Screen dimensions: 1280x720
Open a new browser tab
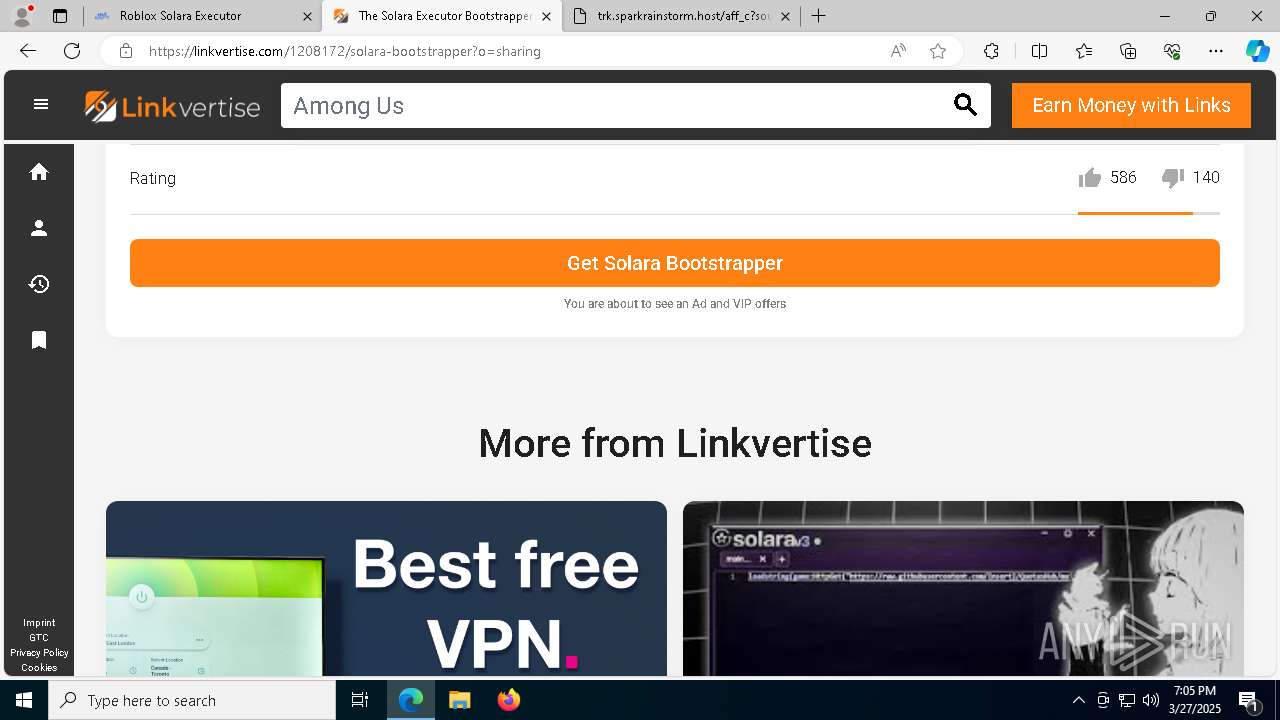click(819, 16)
